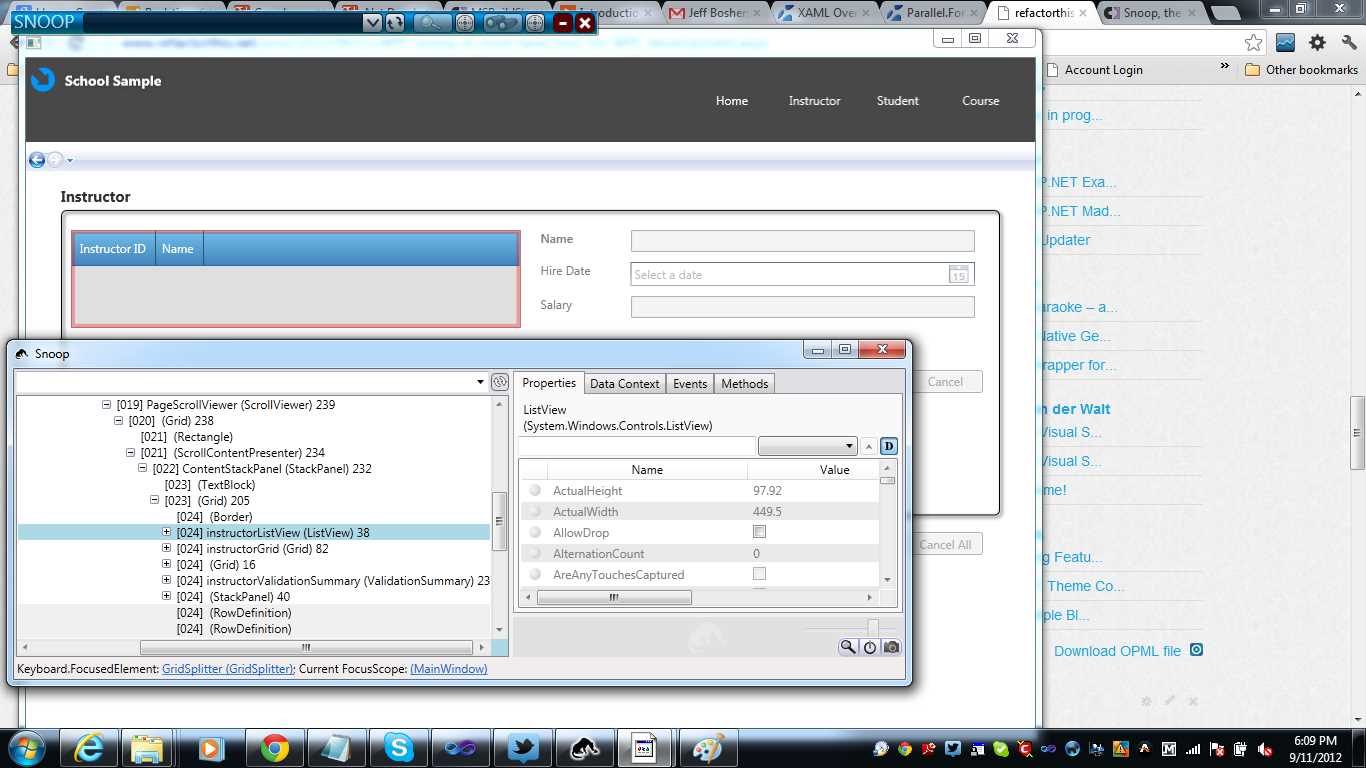Open Visual Studio infinity icon in taskbar

click(x=461, y=748)
